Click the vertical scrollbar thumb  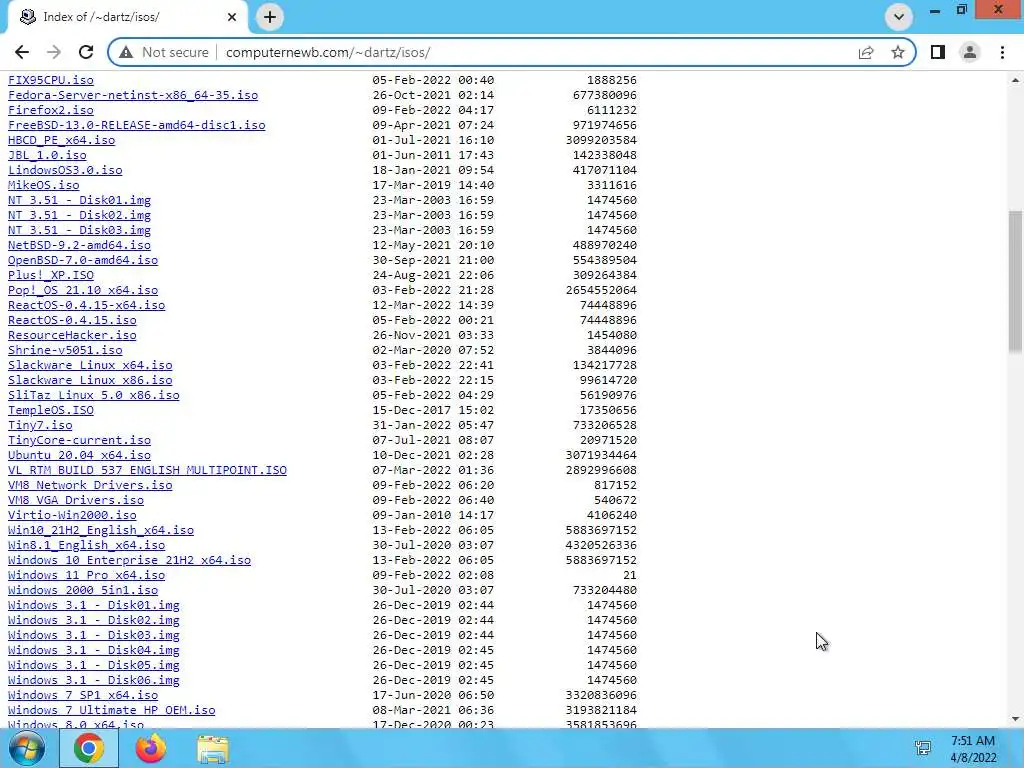coord(1015,282)
